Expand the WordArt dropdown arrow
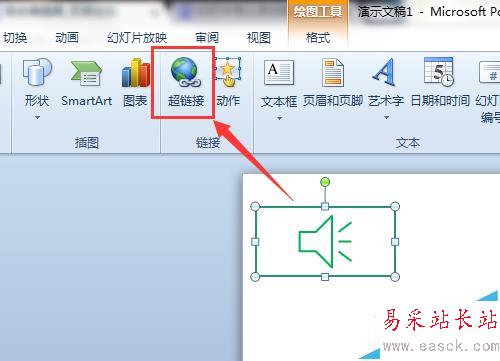This screenshot has width=500, height=361. point(386,117)
